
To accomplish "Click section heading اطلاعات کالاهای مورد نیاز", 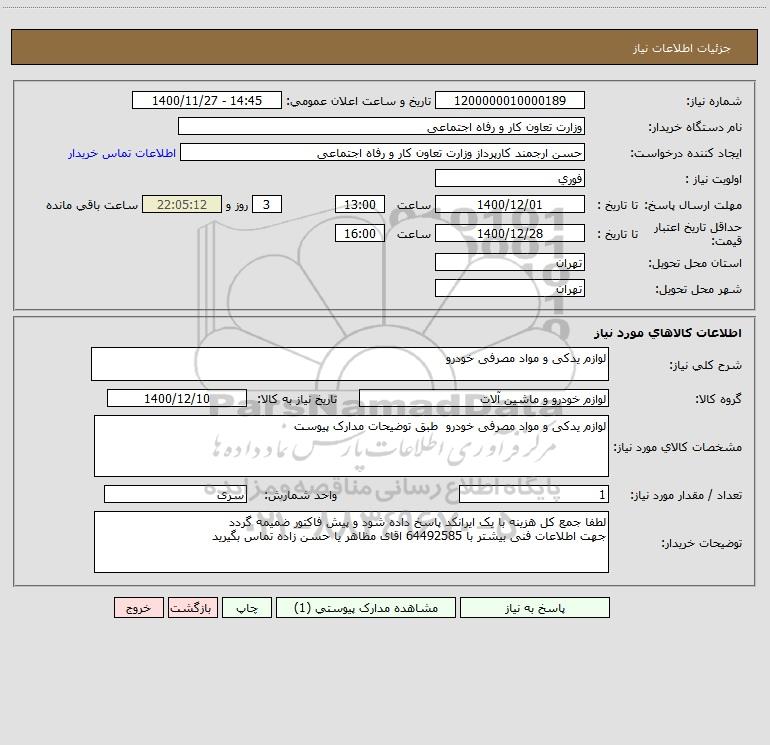I will (x=668, y=333).
